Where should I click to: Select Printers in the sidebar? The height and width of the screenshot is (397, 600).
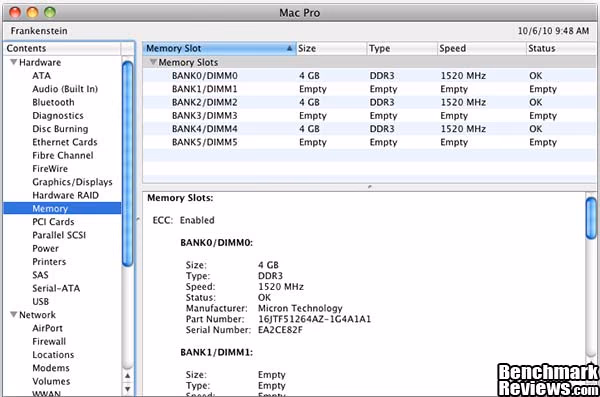pyautogui.click(x=49, y=262)
